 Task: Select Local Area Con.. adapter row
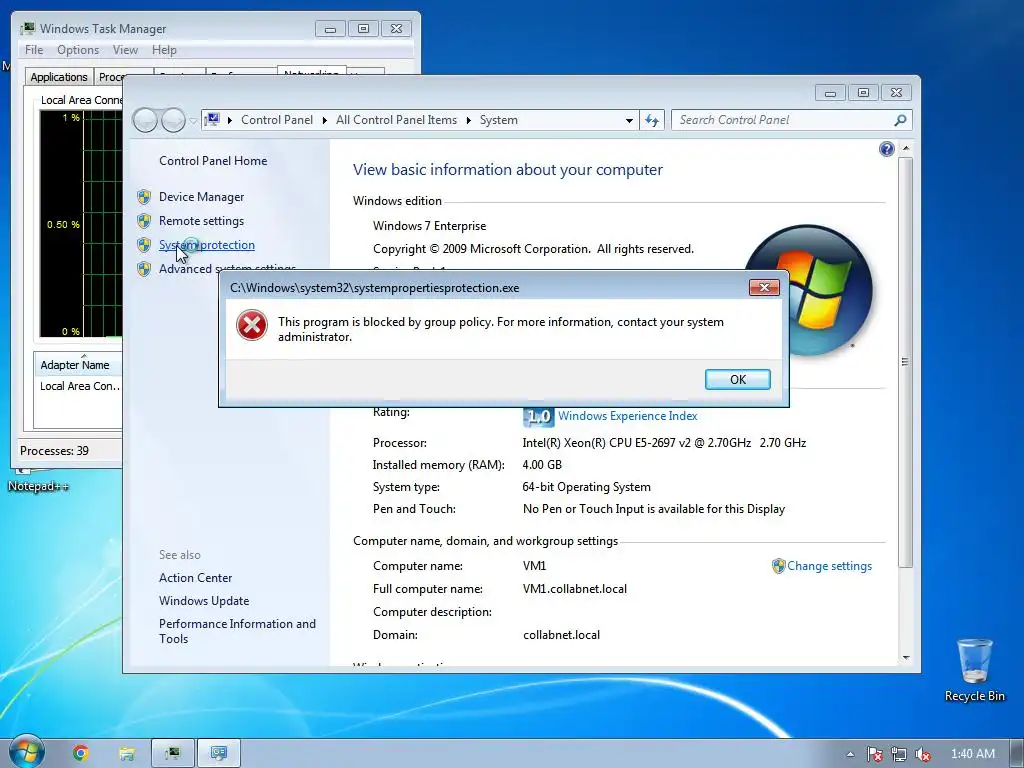(80, 386)
